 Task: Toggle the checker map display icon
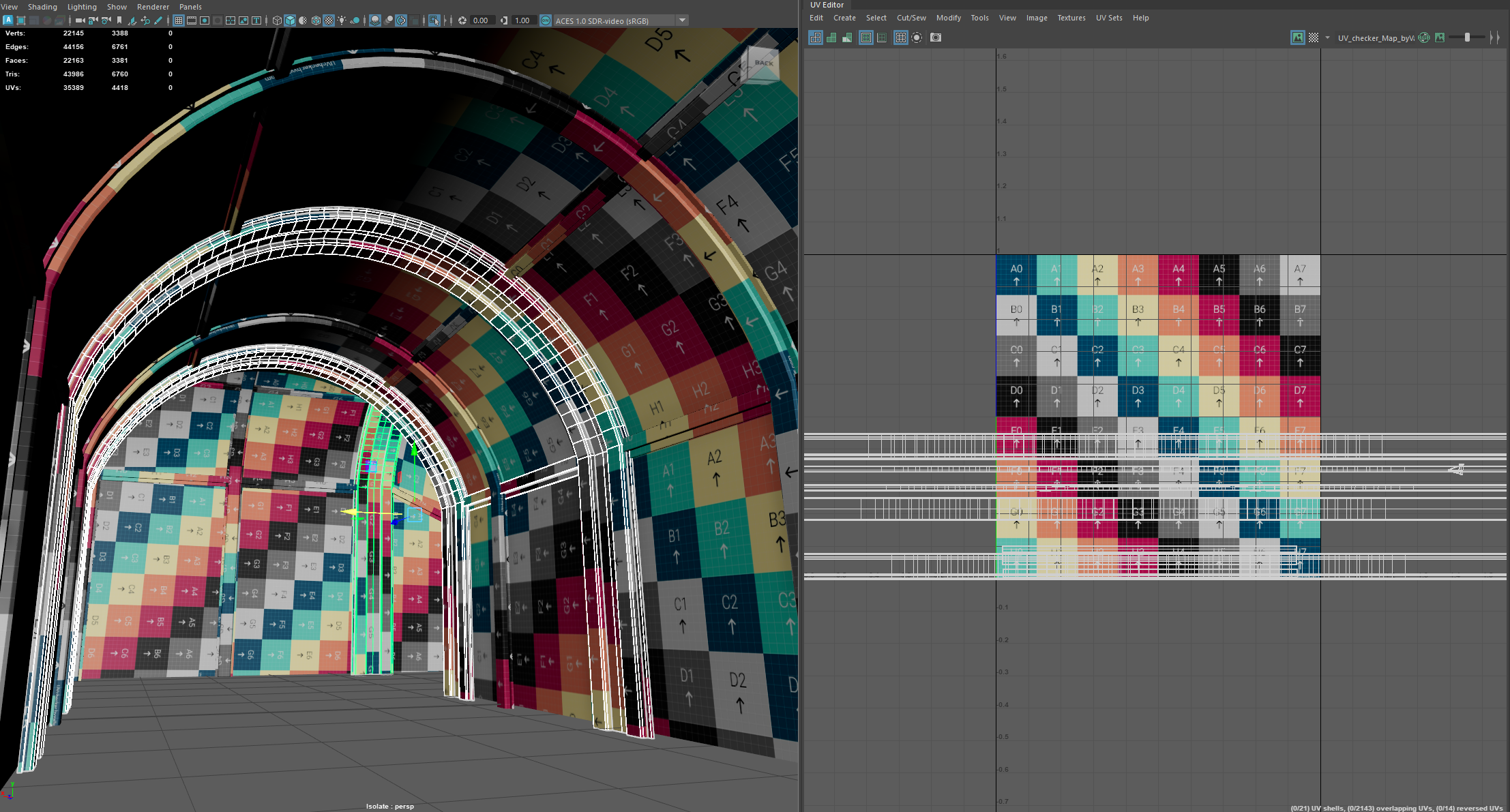point(1314,37)
